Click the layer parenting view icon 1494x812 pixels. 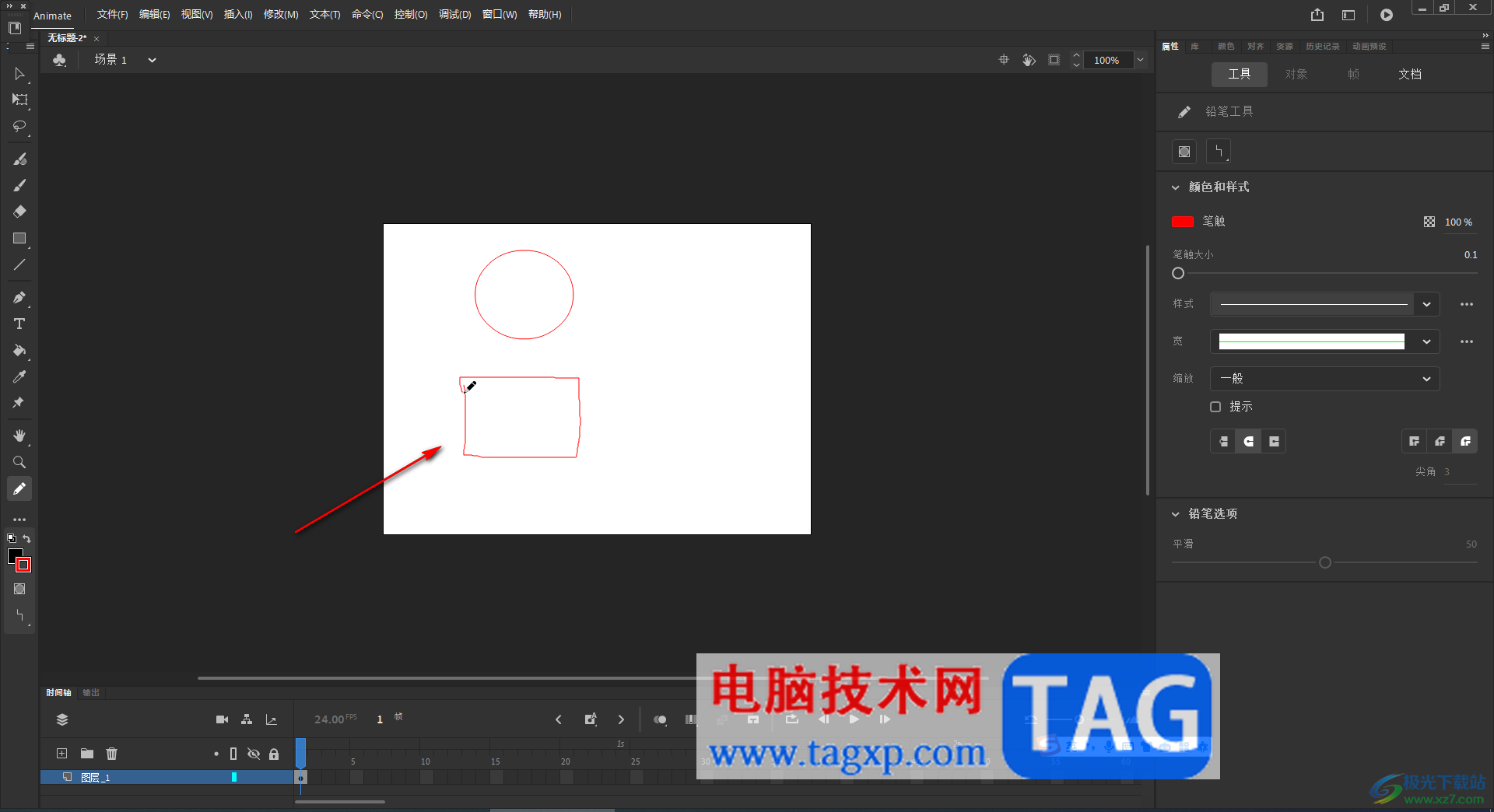247,719
